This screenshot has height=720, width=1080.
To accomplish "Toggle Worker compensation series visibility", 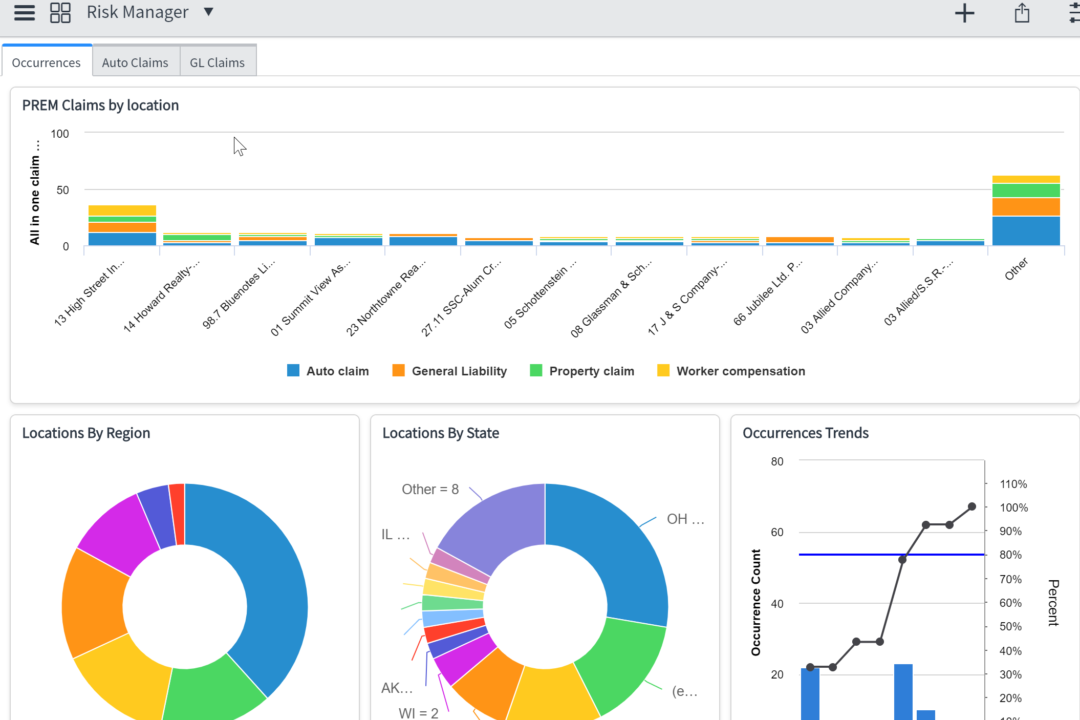I will (x=731, y=370).
